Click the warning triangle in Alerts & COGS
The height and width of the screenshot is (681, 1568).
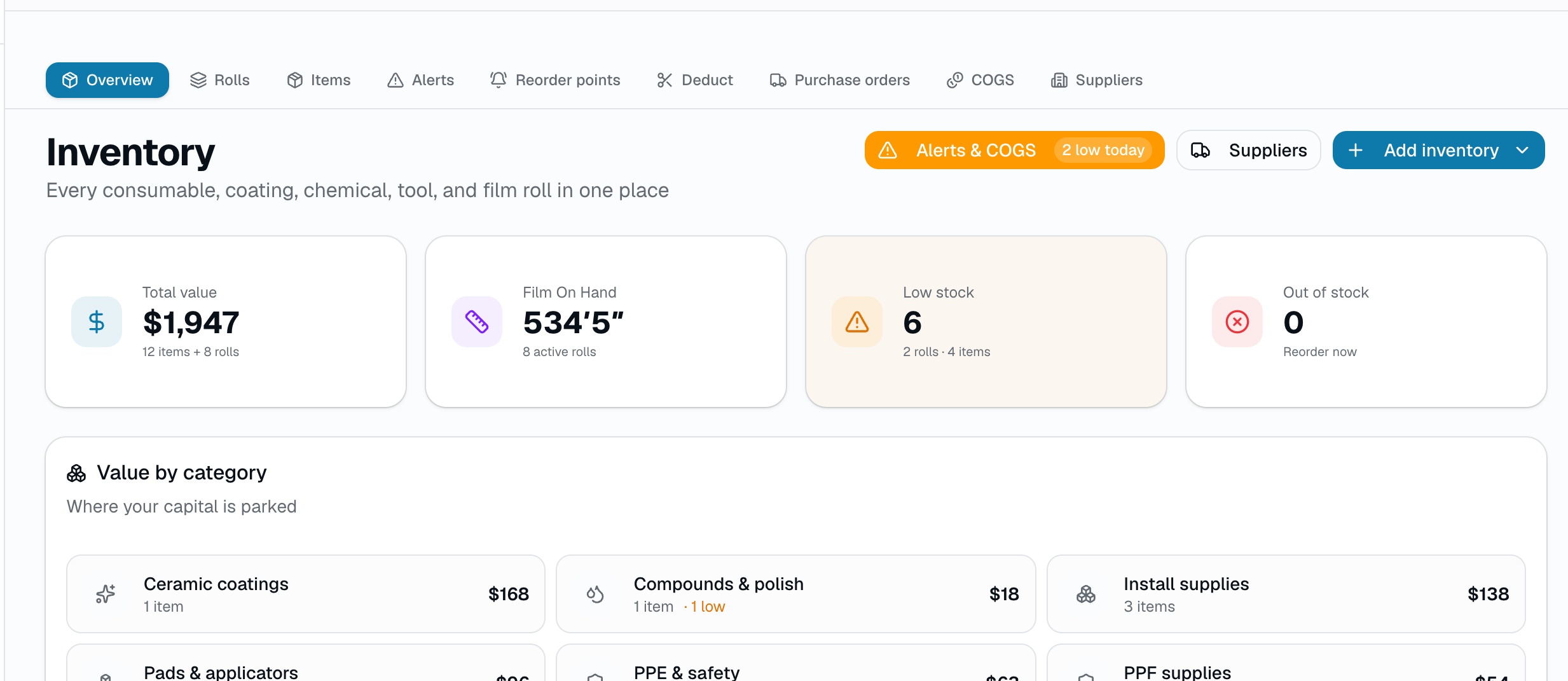click(888, 150)
